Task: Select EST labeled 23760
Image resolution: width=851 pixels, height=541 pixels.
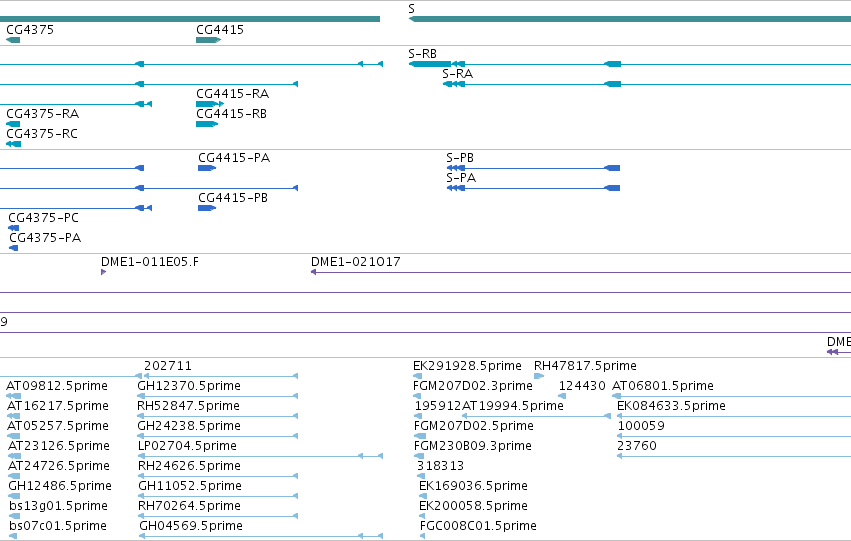Action: pos(637,446)
